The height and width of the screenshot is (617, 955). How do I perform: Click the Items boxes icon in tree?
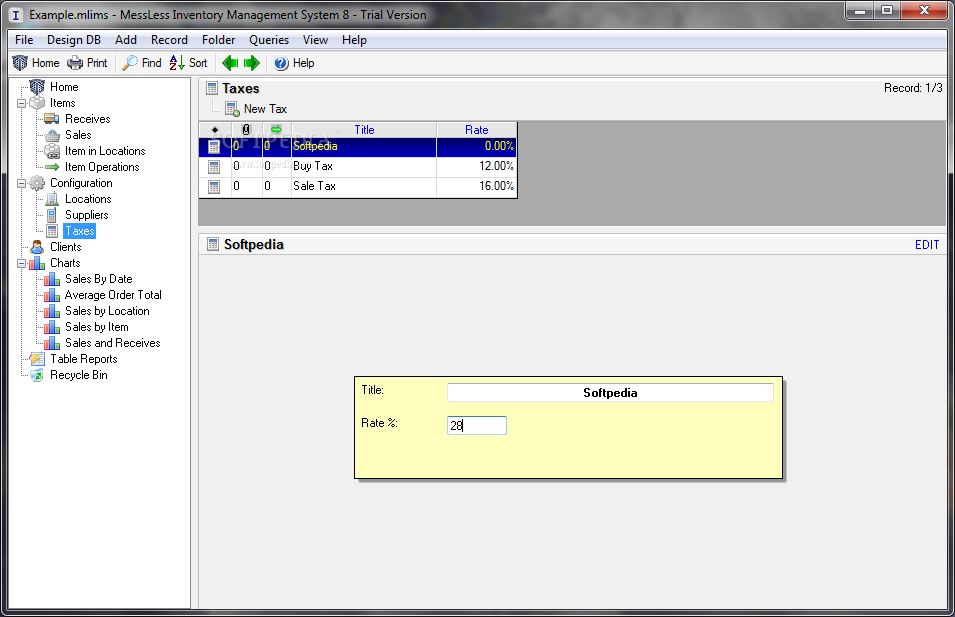click(x=37, y=103)
